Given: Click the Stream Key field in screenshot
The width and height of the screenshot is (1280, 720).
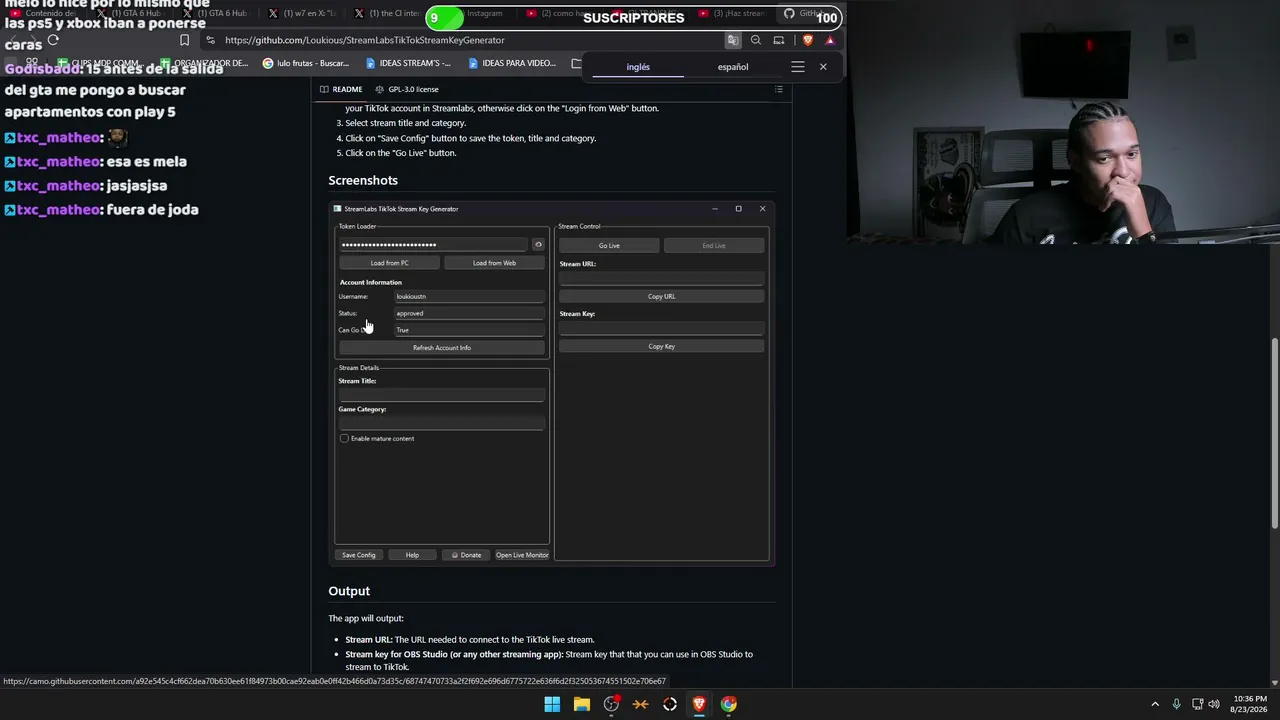Looking at the screenshot, I should point(661,328).
